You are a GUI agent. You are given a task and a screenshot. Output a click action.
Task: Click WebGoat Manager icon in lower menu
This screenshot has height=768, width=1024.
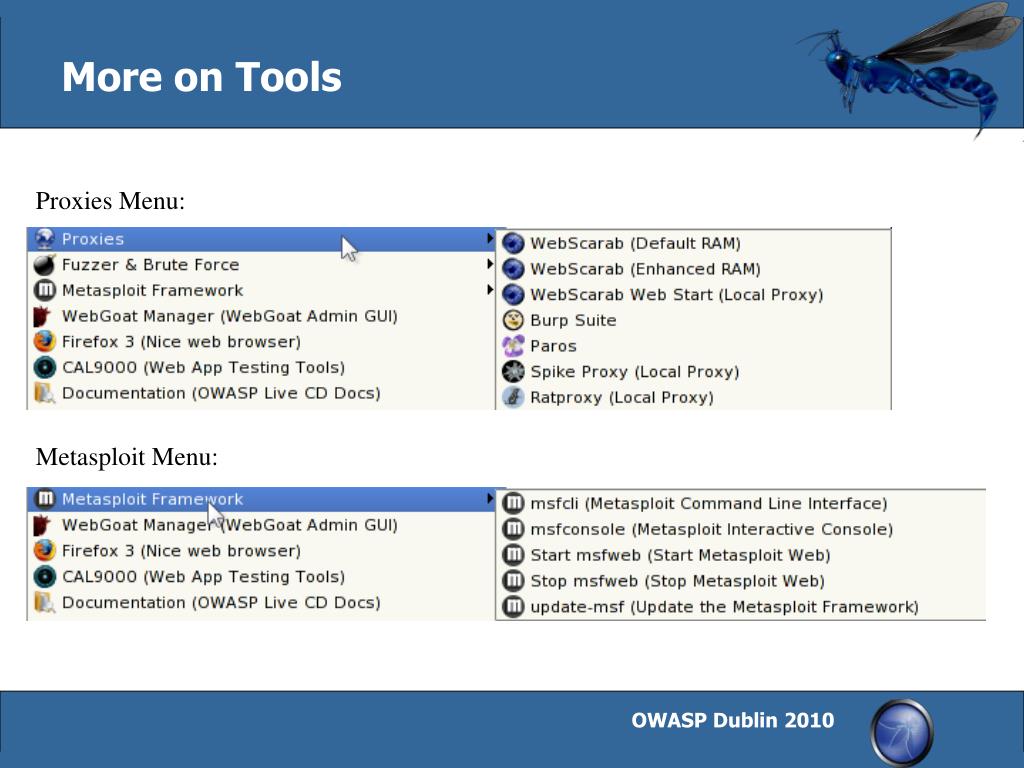42,525
